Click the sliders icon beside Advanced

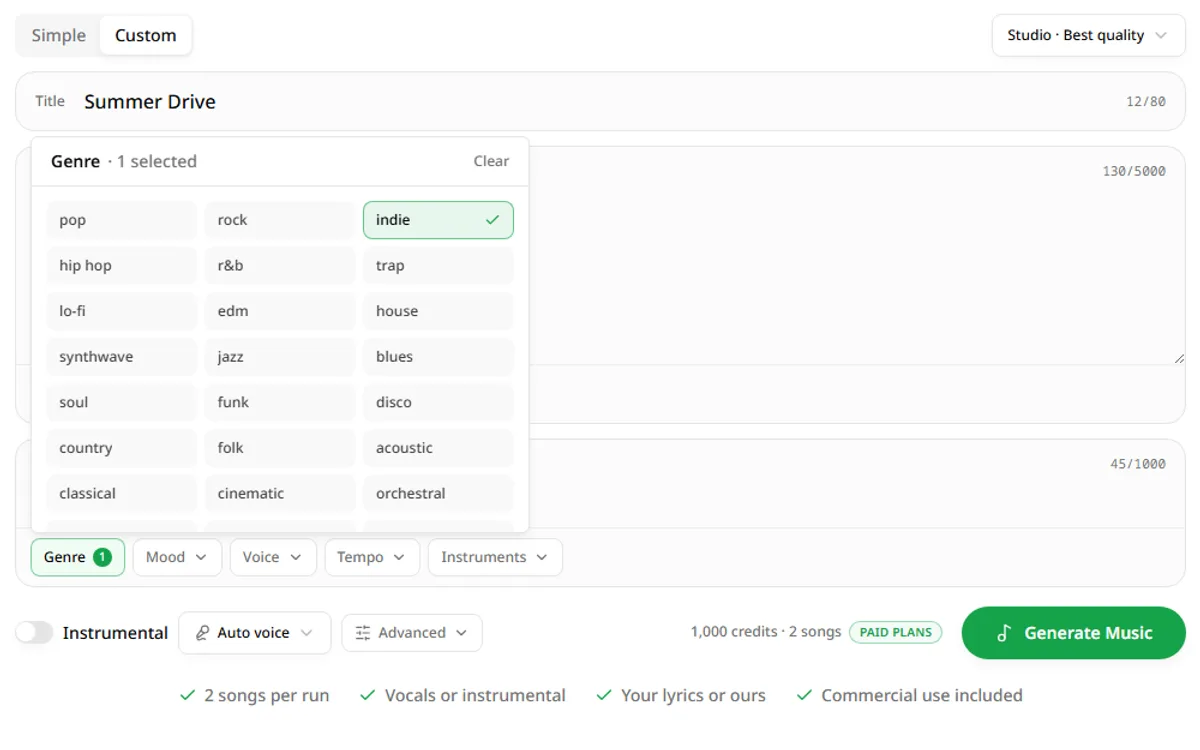(x=363, y=633)
